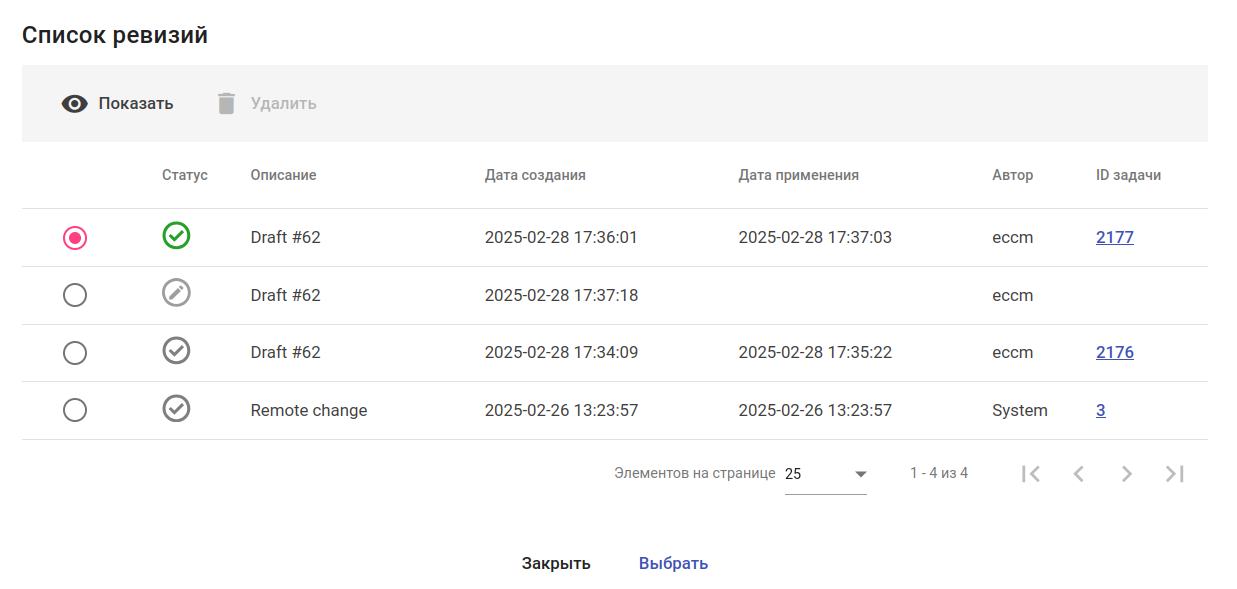Click the trash bin Удалить icon
Viewport: 1237px width, 589px height.
pos(227,104)
